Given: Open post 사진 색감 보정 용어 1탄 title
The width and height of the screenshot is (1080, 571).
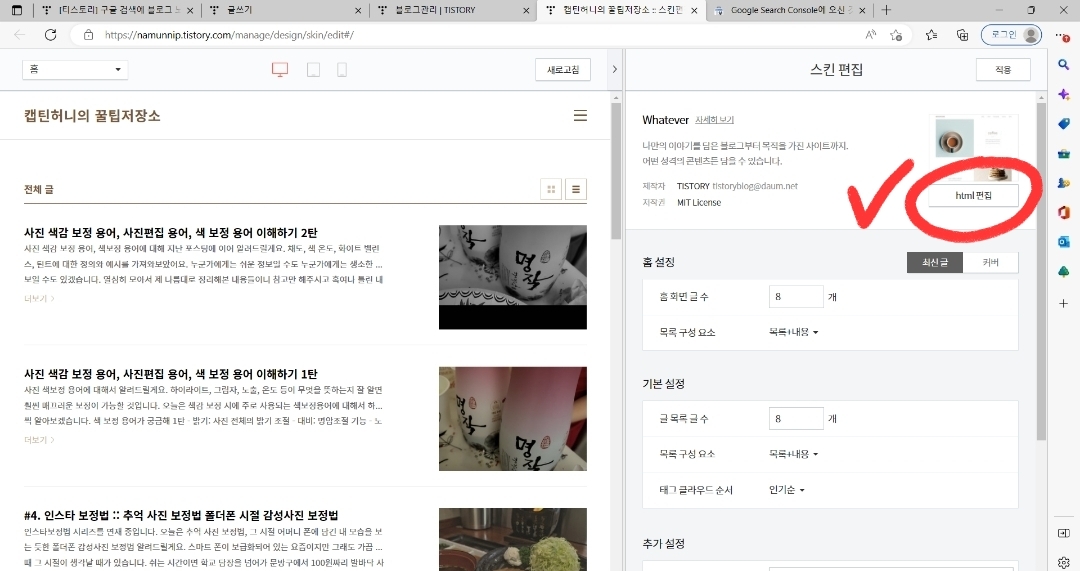Looking at the screenshot, I should pos(171,374).
